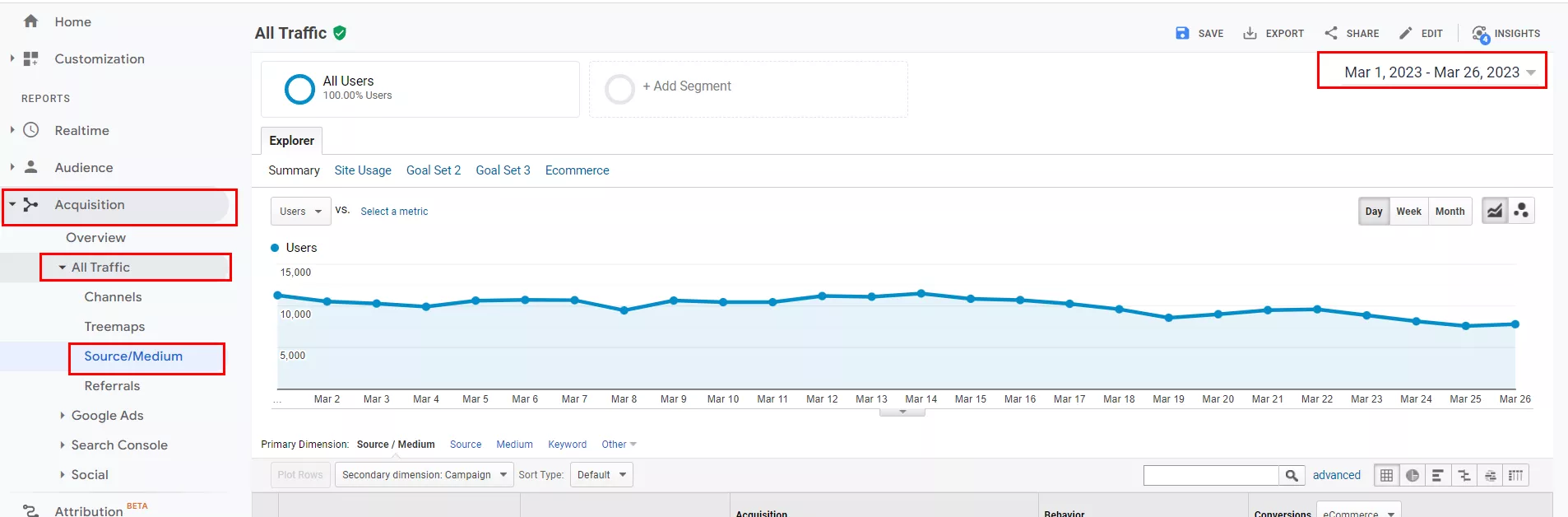This screenshot has width=1568, height=517.
Task: Click the Save report icon
Action: click(x=1182, y=33)
